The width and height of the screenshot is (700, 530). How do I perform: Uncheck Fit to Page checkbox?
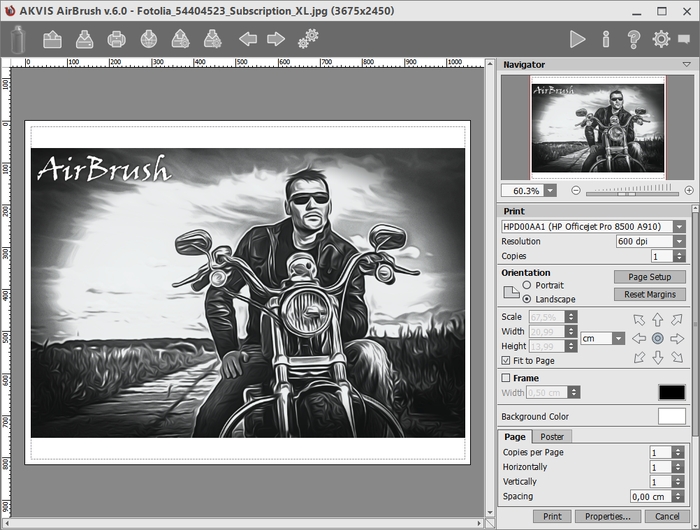click(506, 360)
